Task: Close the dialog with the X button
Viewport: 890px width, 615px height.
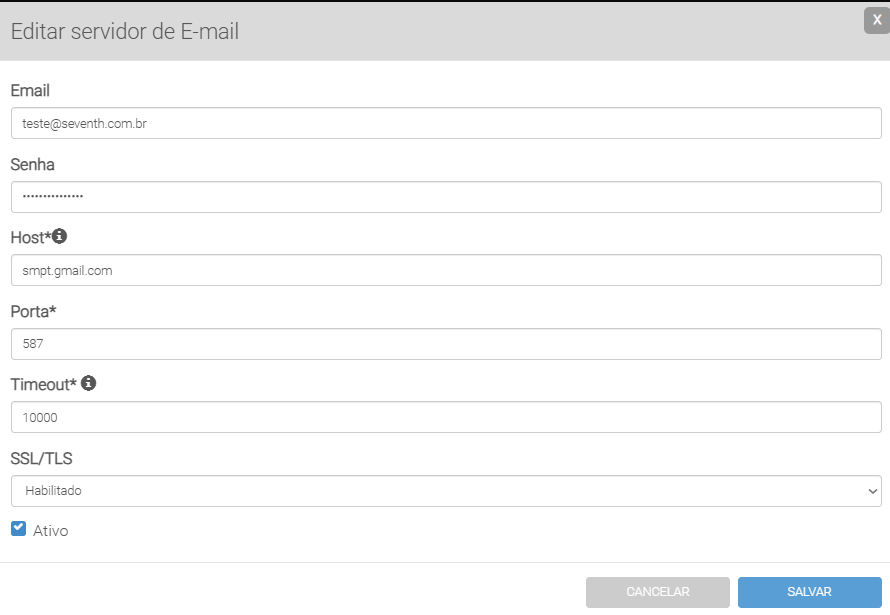Action: coord(877,20)
